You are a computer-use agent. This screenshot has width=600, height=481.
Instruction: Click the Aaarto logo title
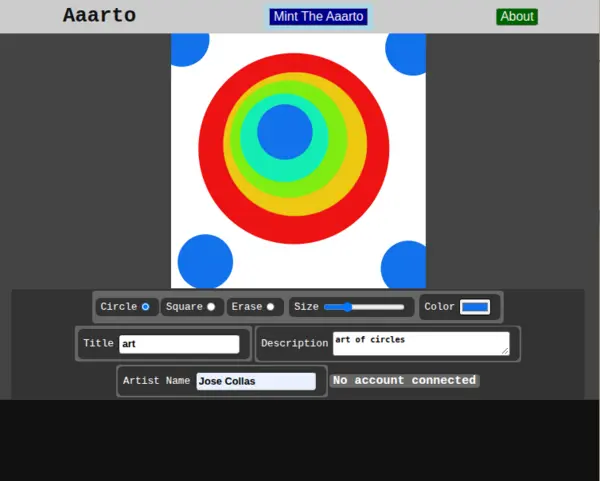click(x=99, y=16)
